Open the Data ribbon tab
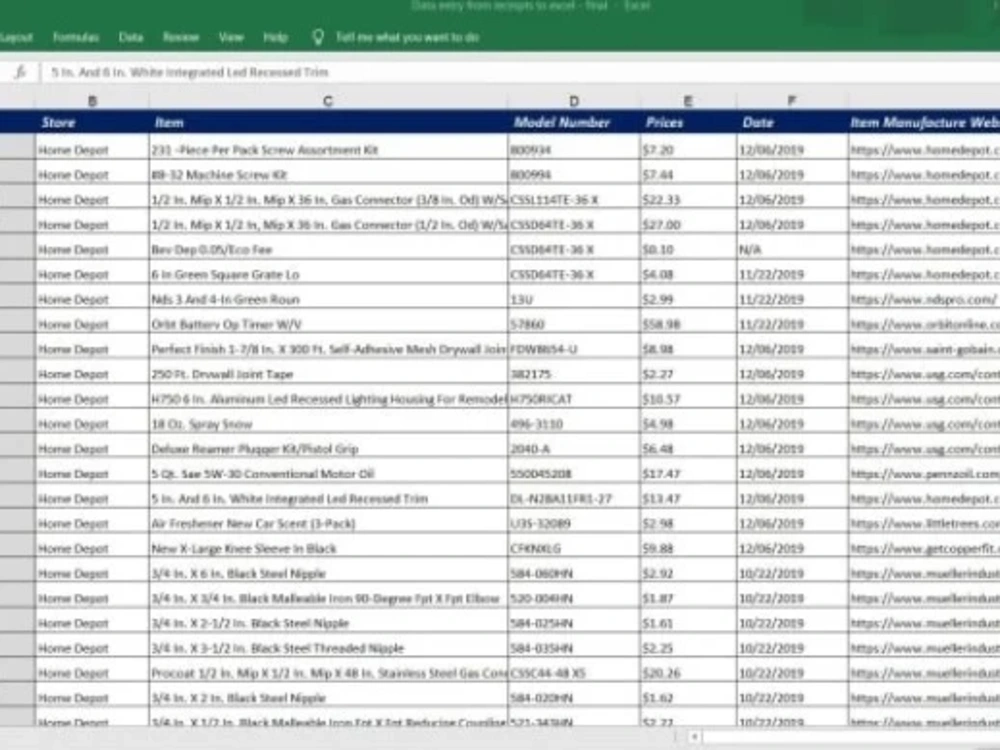Screen dimensions: 1000x750 tap(131, 38)
